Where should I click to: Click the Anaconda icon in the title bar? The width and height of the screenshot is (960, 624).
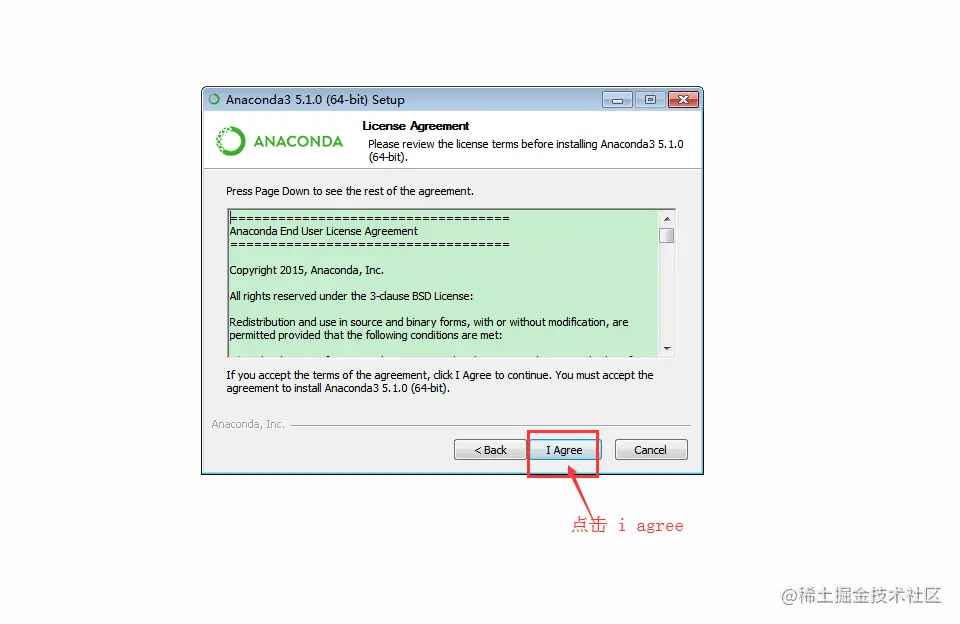[x=214, y=99]
